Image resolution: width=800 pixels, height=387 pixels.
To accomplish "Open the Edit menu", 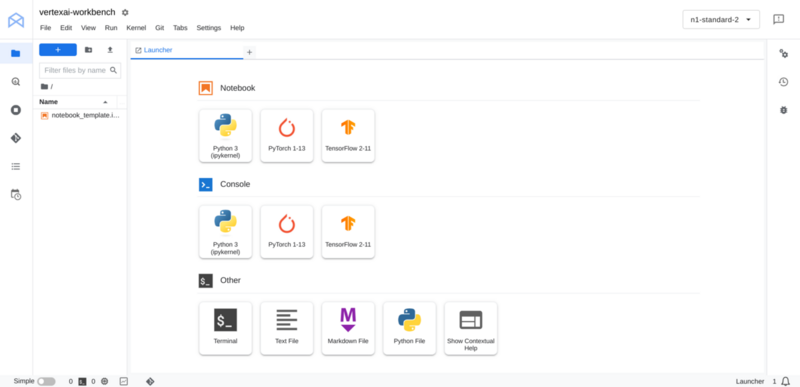I will click(66, 28).
